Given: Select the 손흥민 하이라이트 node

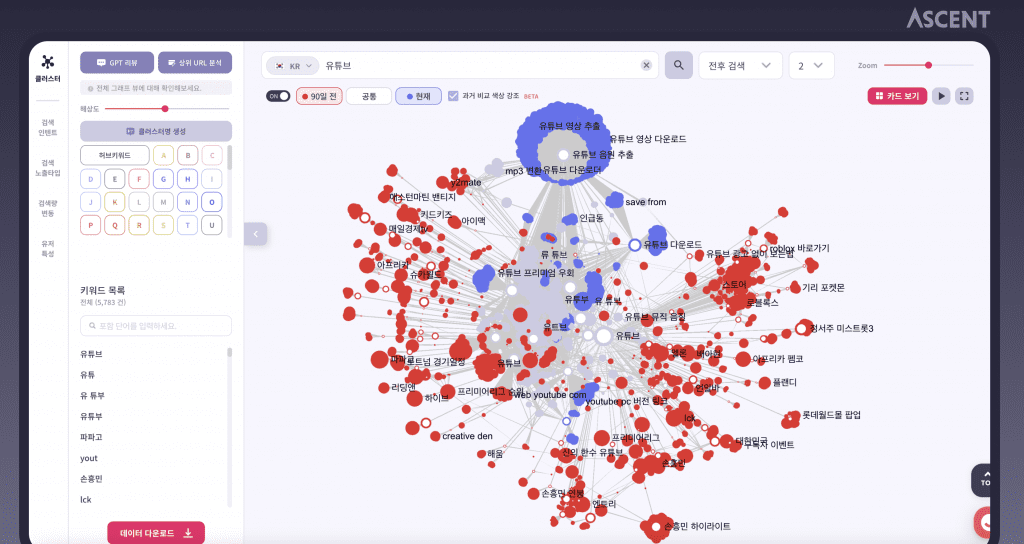Looking at the screenshot, I should coord(656,526).
